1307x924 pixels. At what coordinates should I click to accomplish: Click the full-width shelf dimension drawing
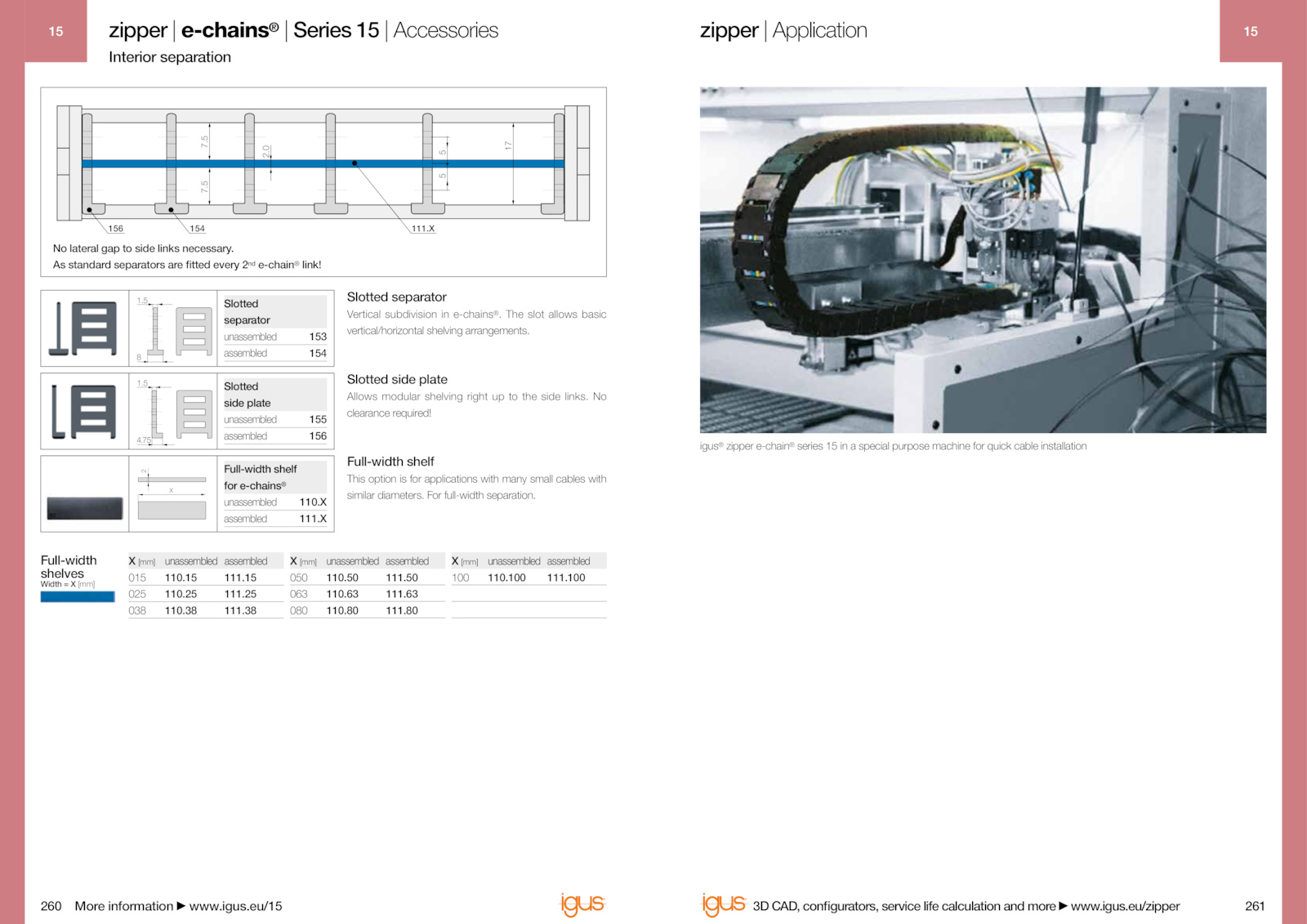[x=173, y=494]
